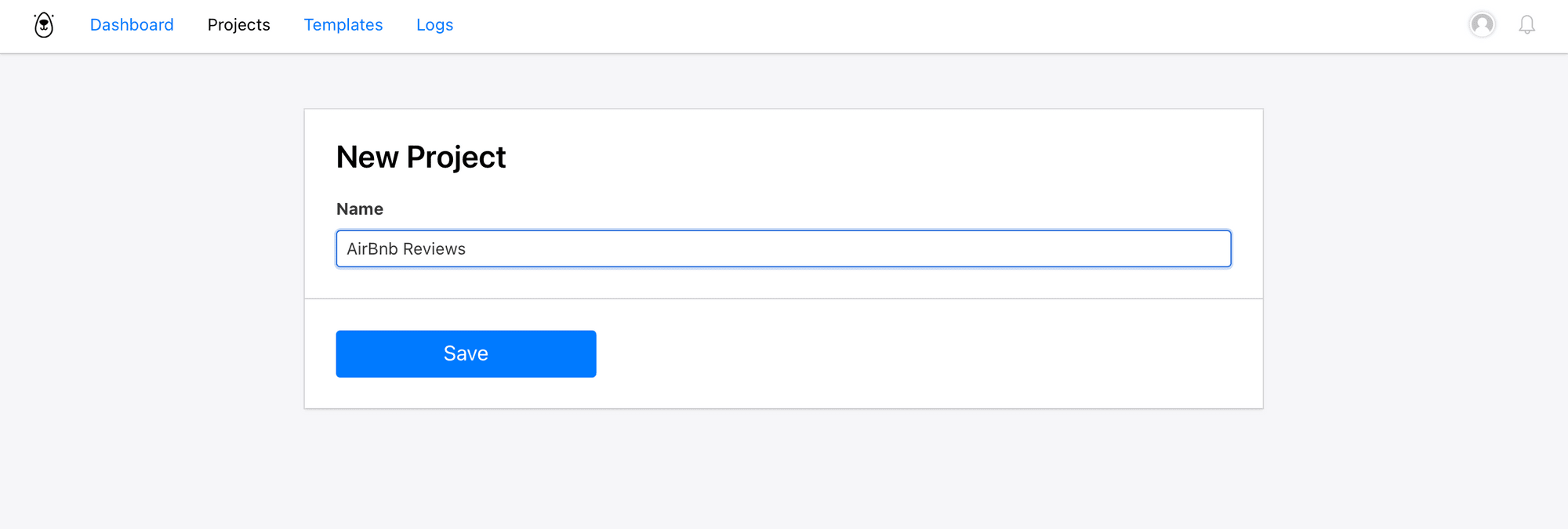Click the blue Save button

pyautogui.click(x=466, y=353)
